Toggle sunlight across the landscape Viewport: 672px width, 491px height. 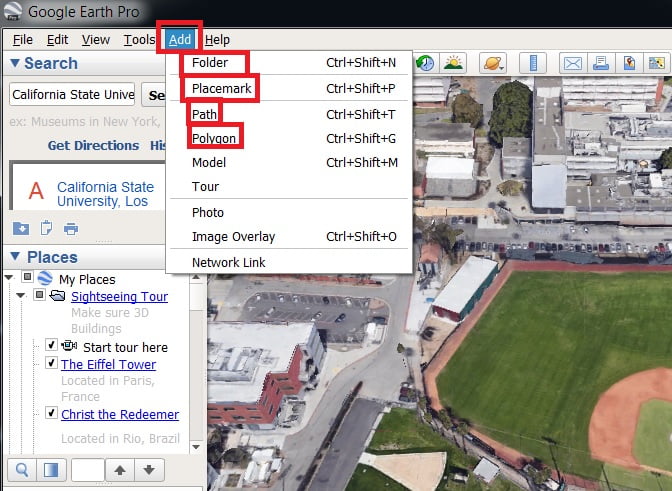[453, 63]
